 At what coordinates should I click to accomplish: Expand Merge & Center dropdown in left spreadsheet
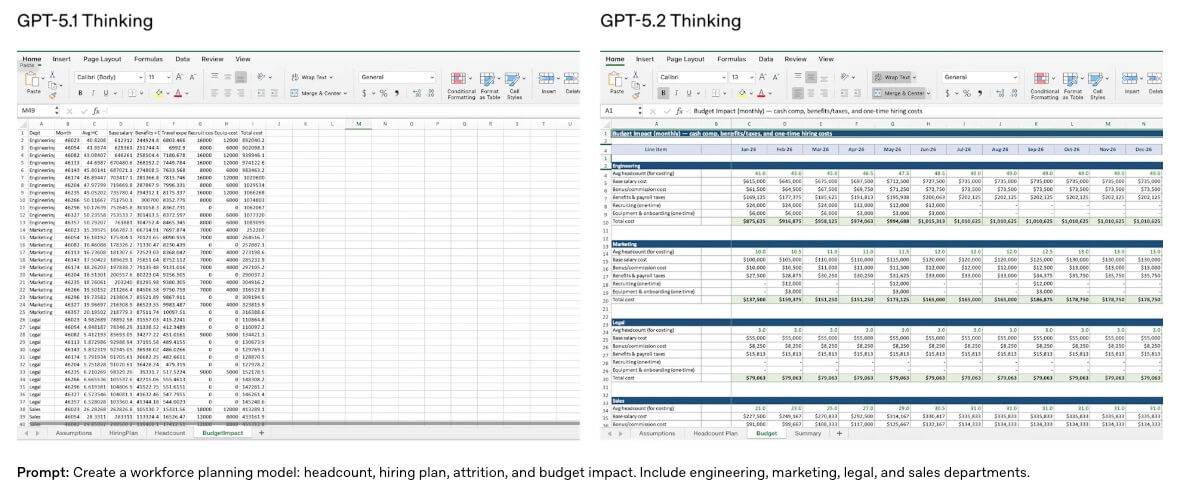coord(346,93)
